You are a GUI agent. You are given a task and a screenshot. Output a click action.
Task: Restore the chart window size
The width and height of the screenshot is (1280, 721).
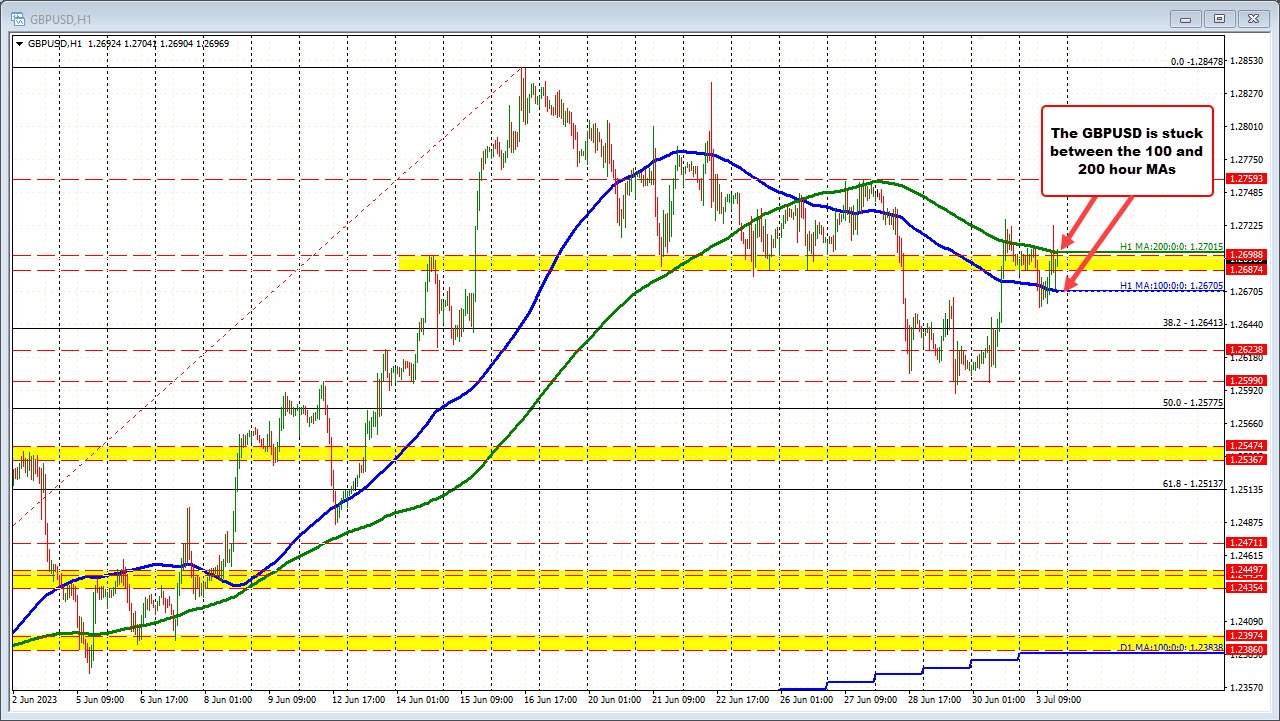coord(1219,18)
